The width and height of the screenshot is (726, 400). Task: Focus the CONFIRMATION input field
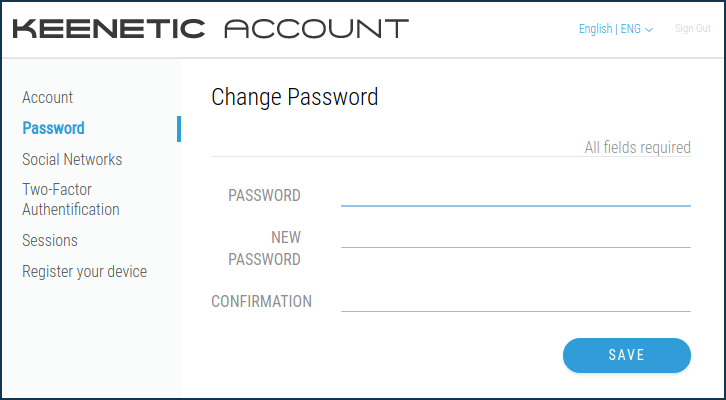[516, 301]
